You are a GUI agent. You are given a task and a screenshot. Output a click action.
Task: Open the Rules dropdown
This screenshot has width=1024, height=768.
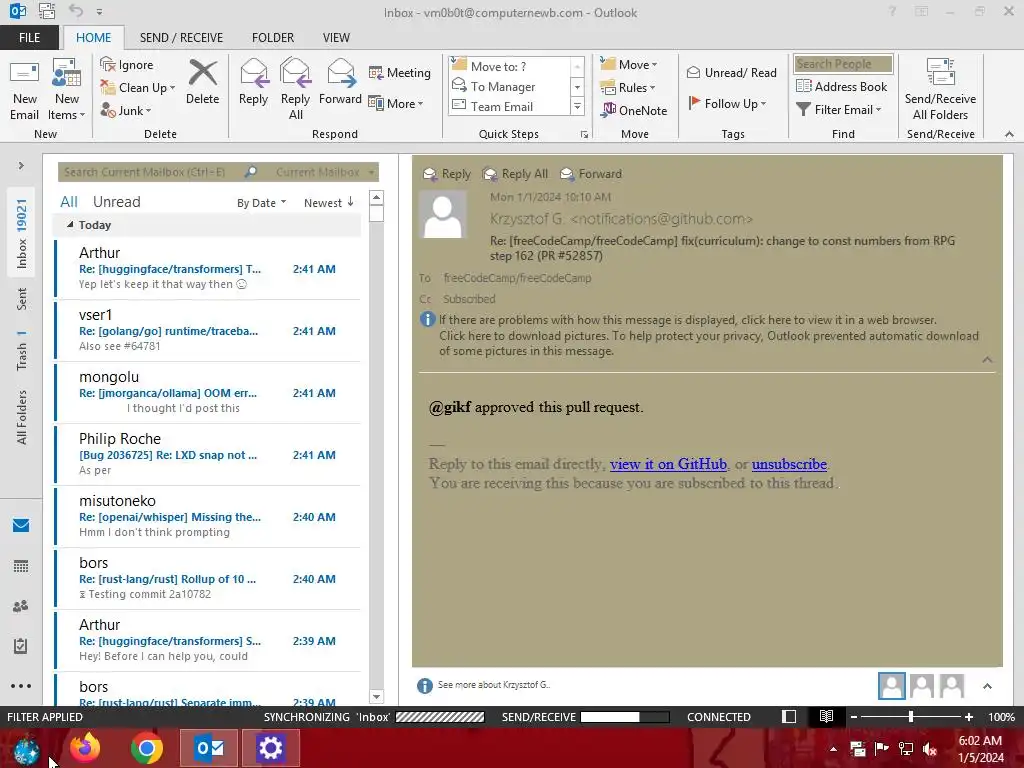tap(628, 88)
